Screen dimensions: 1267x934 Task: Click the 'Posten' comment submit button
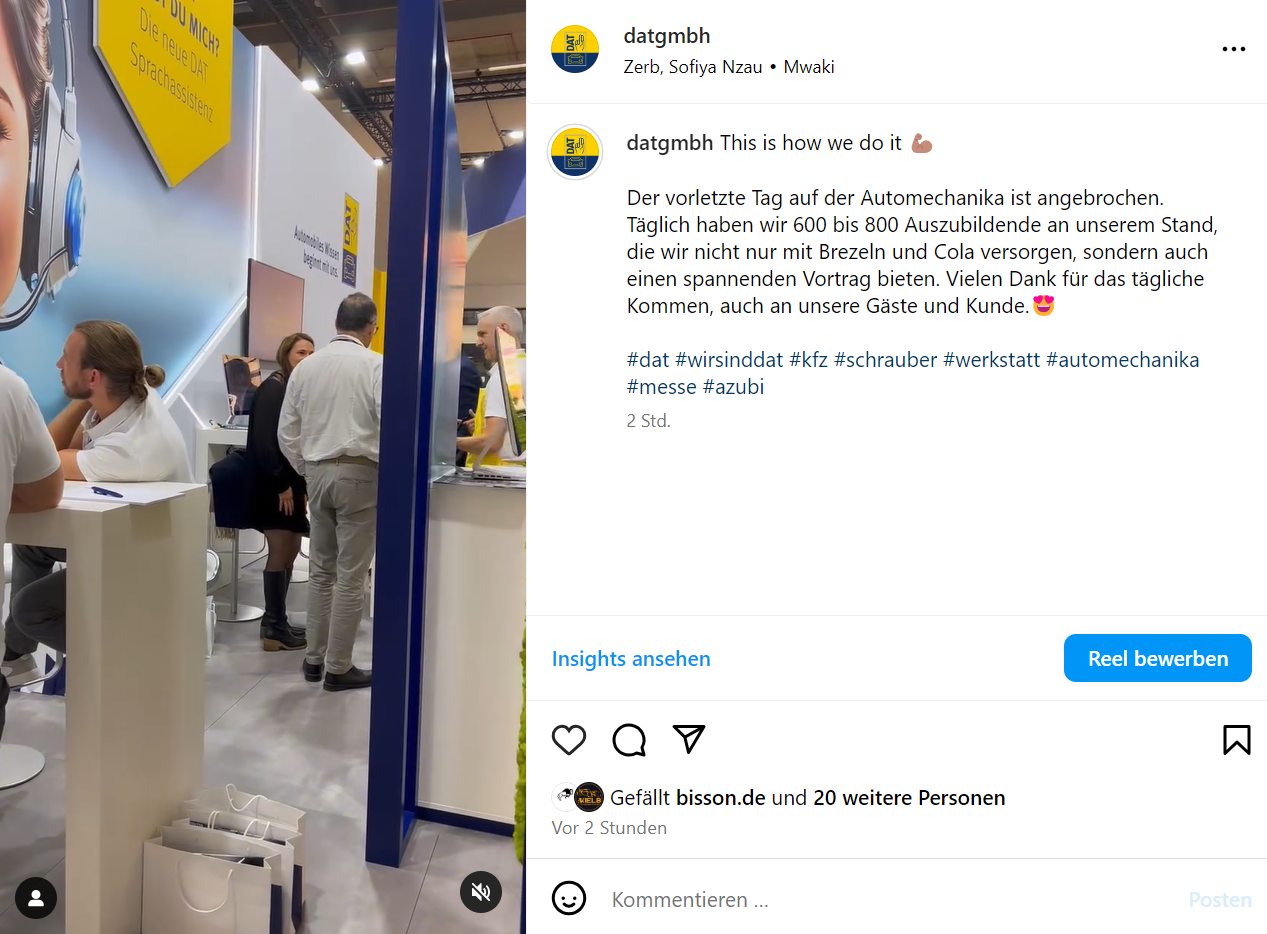[1220, 899]
